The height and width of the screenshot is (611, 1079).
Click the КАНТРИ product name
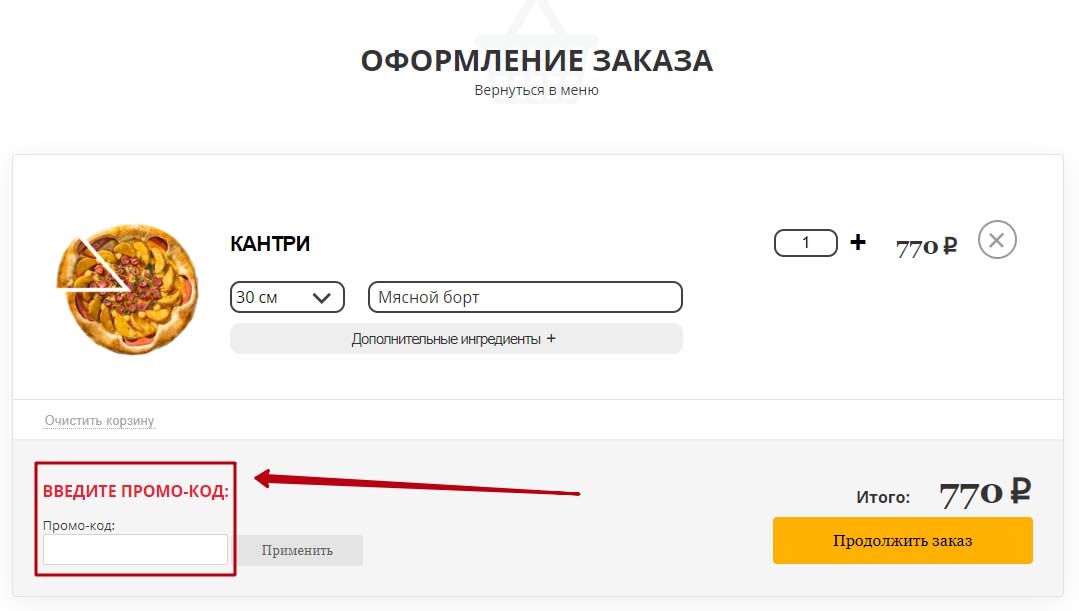pyautogui.click(x=270, y=244)
